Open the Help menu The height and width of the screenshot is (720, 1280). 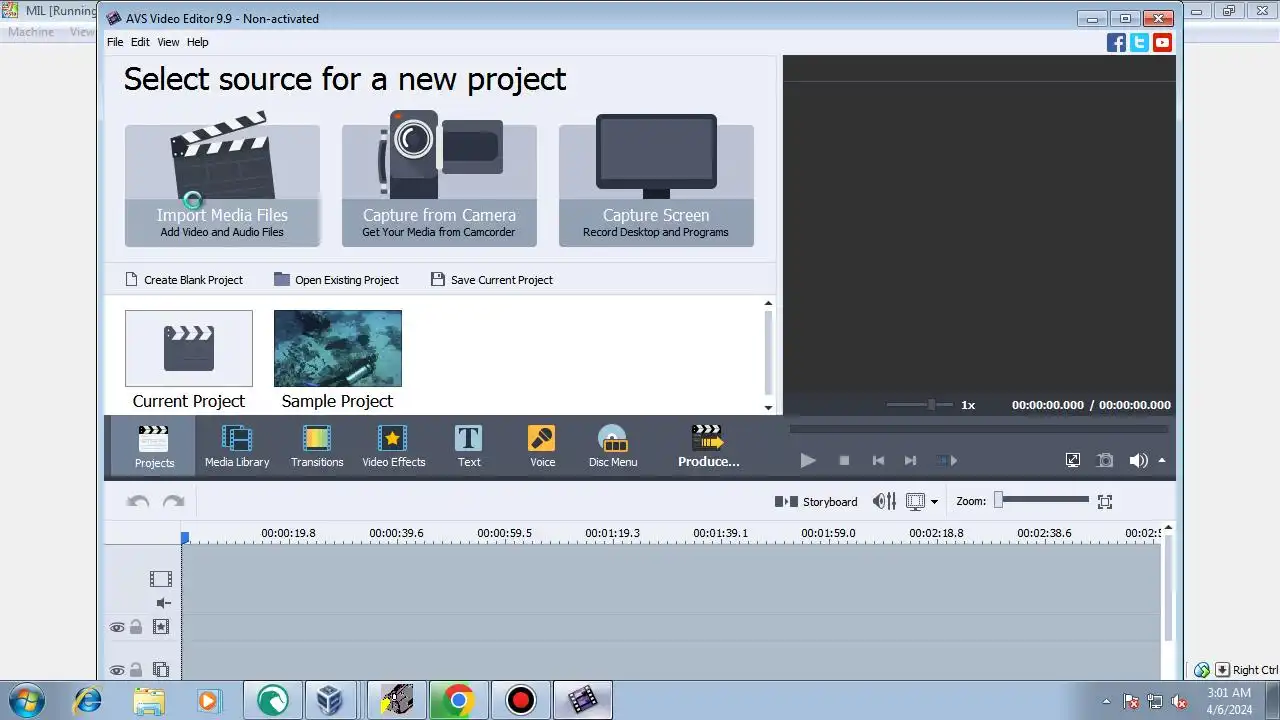(x=198, y=42)
